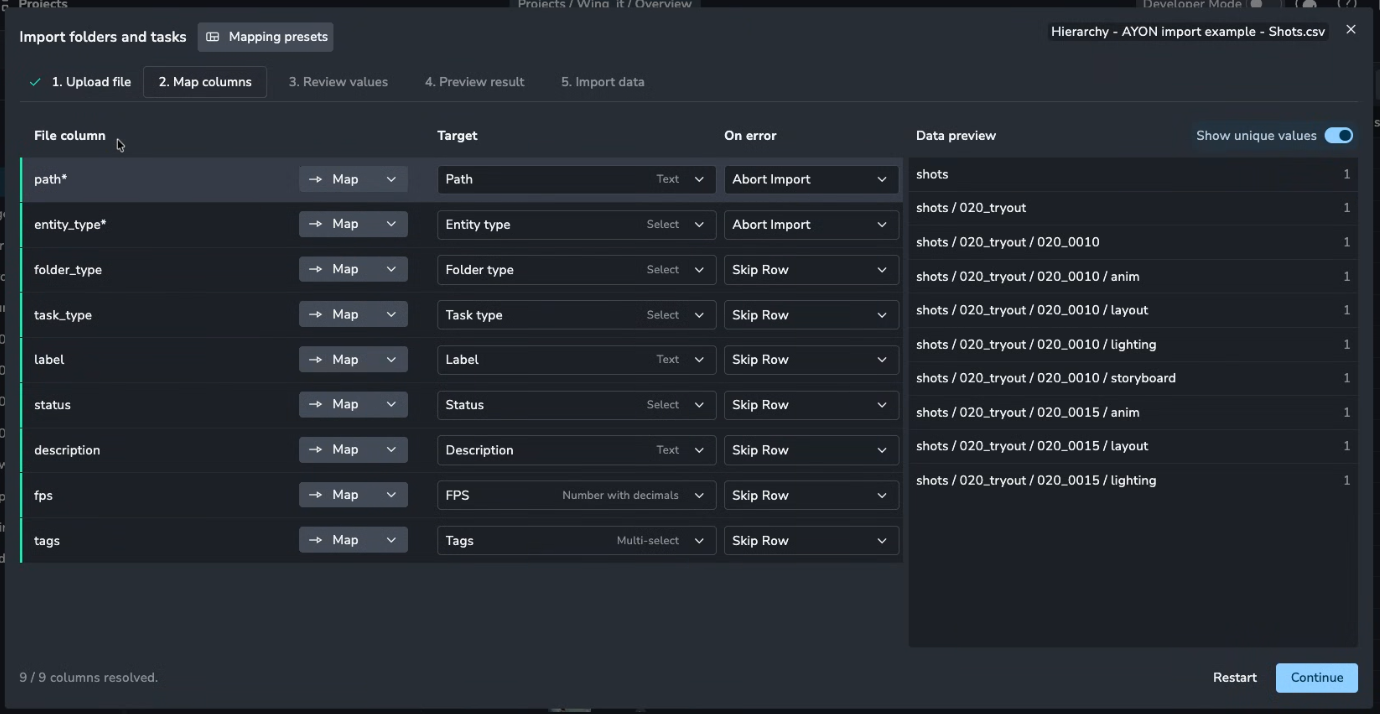Open the Mapping presets button

(x=265, y=37)
